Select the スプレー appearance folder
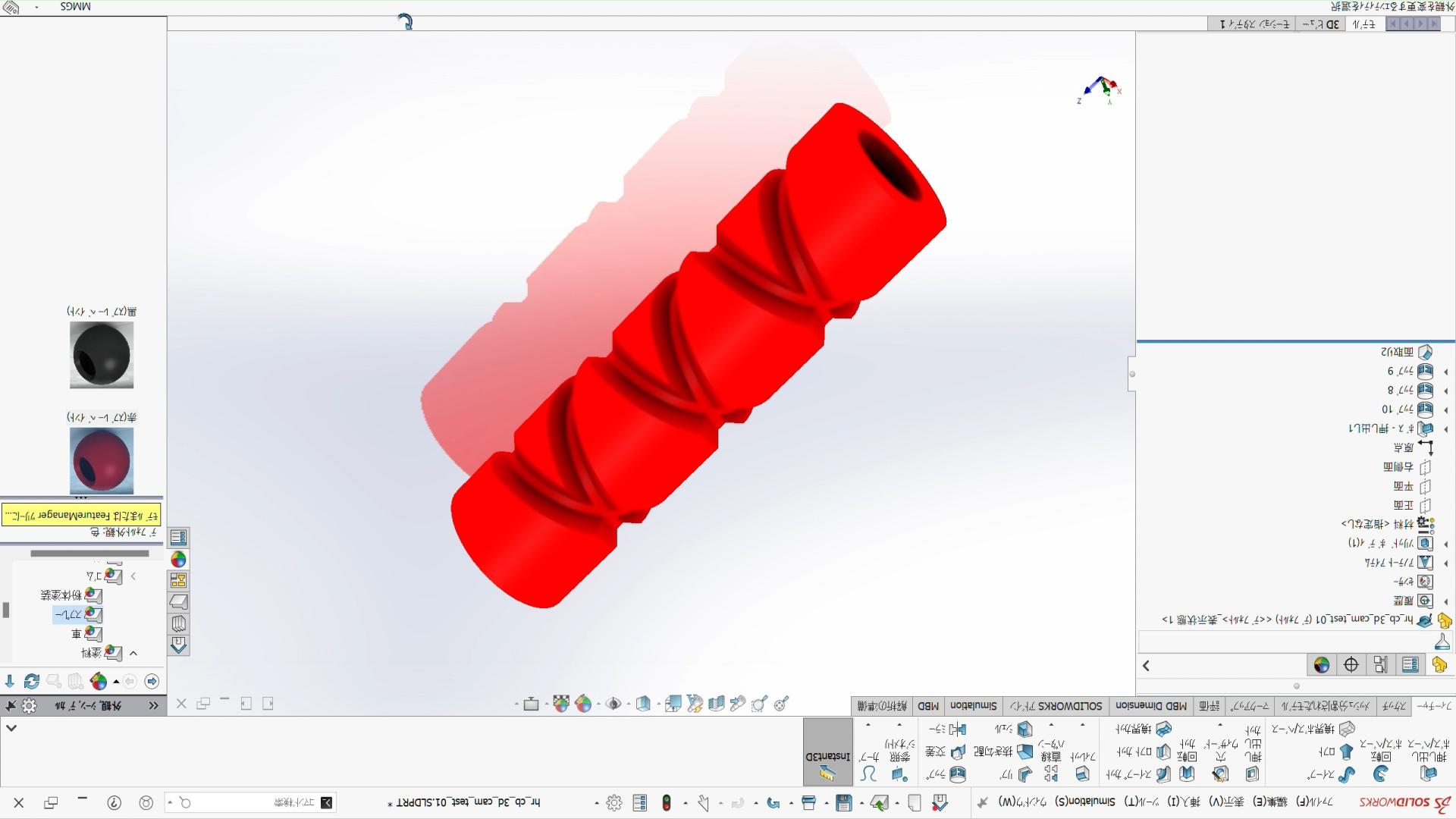Image resolution: width=1456 pixels, height=819 pixels. (77, 614)
